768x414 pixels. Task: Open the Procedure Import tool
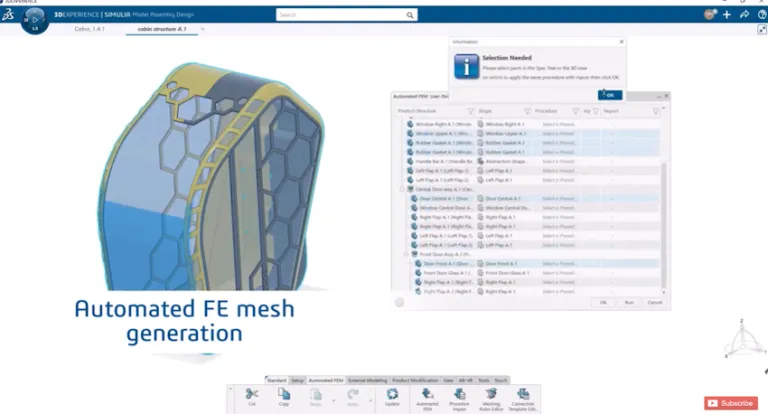(x=459, y=399)
